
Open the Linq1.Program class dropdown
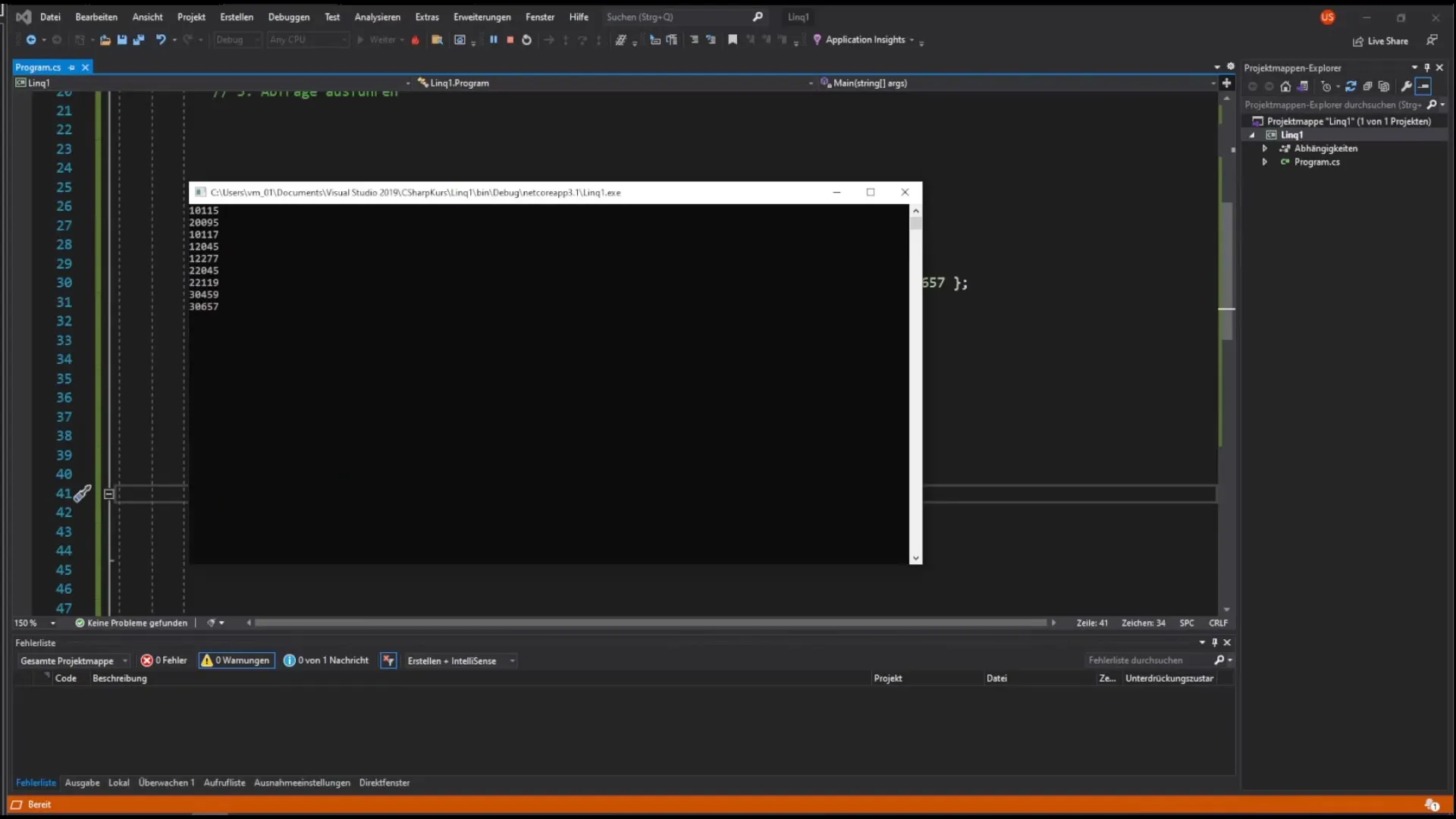(x=615, y=83)
